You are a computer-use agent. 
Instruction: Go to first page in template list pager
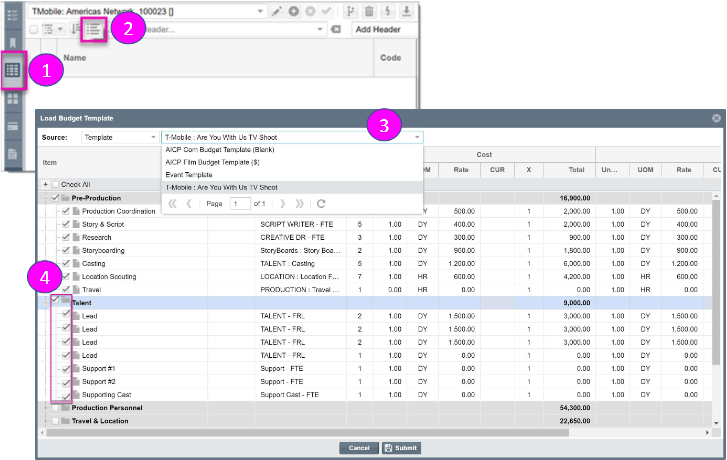tap(172, 204)
